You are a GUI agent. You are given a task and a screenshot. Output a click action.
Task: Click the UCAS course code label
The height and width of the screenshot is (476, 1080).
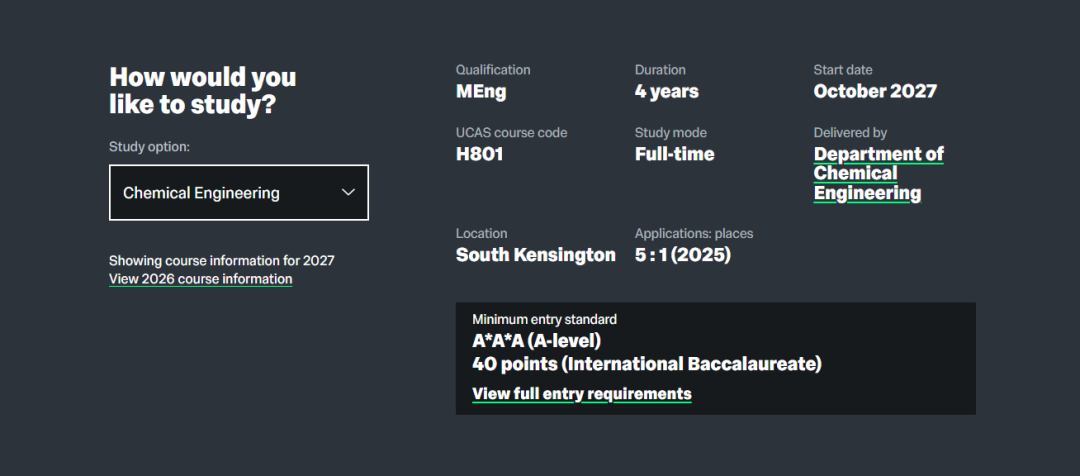tap(511, 132)
